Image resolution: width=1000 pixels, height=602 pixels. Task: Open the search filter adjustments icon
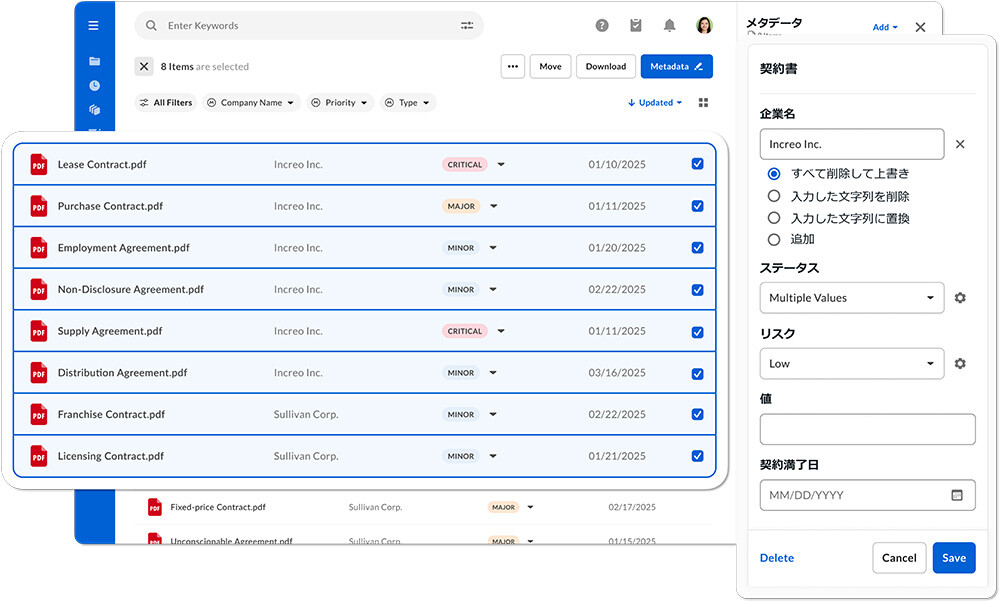coord(466,25)
